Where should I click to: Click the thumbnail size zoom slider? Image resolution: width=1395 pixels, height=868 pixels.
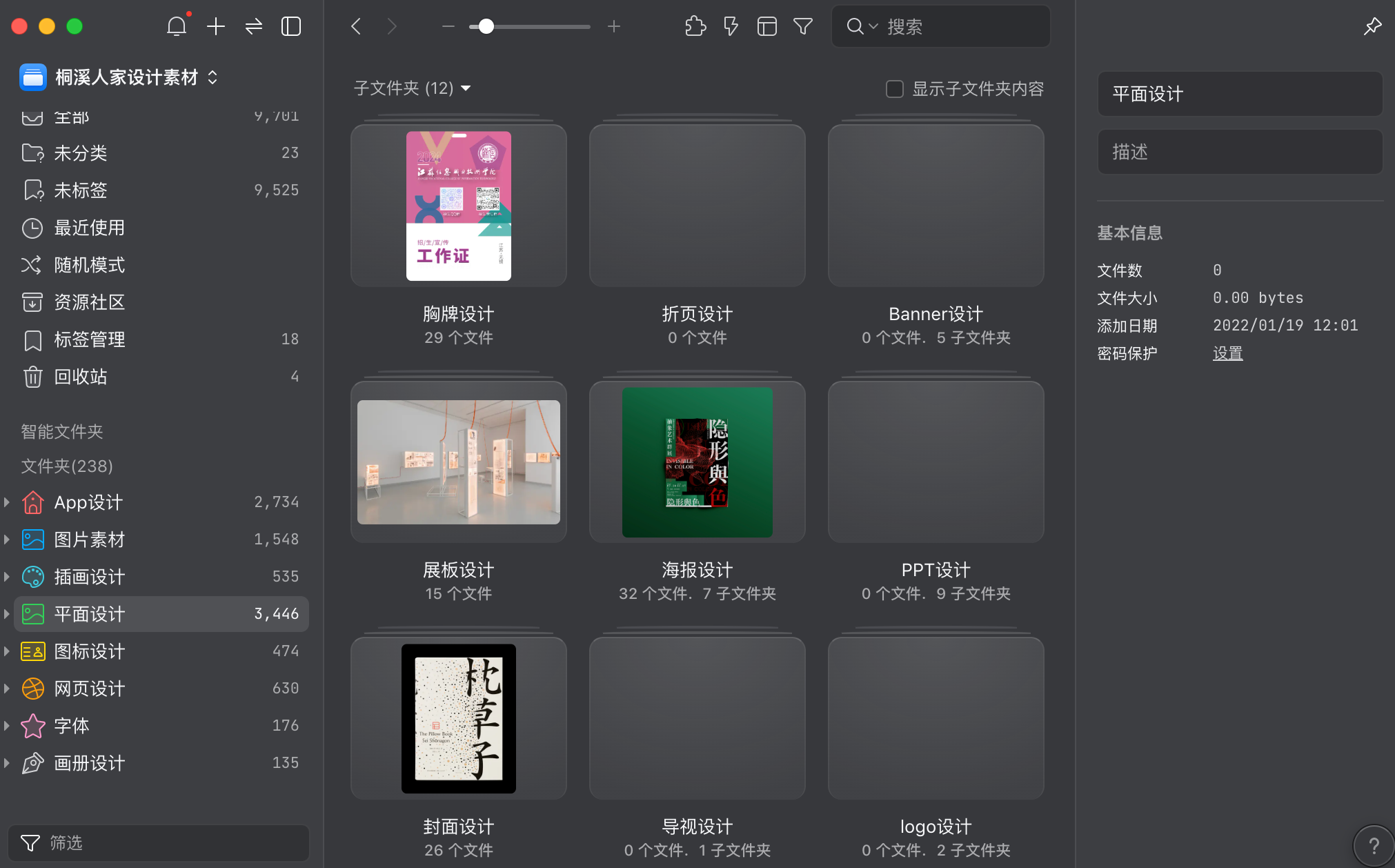pyautogui.click(x=486, y=26)
